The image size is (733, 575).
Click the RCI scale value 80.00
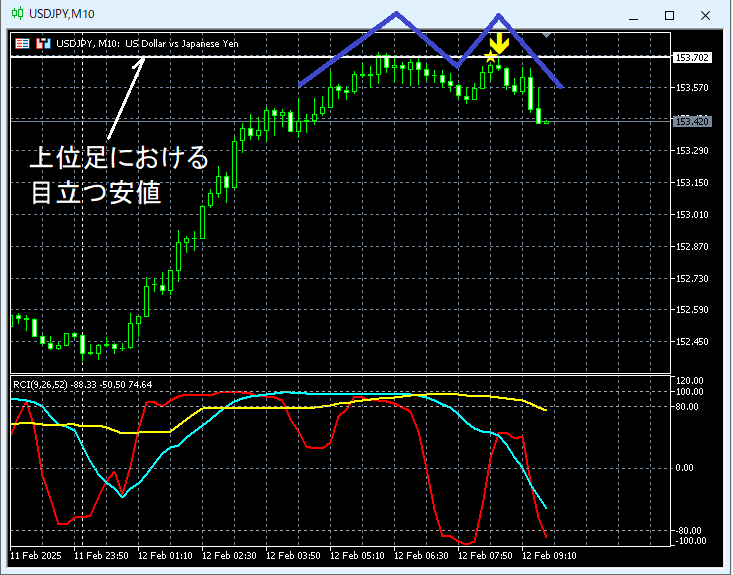(687, 407)
